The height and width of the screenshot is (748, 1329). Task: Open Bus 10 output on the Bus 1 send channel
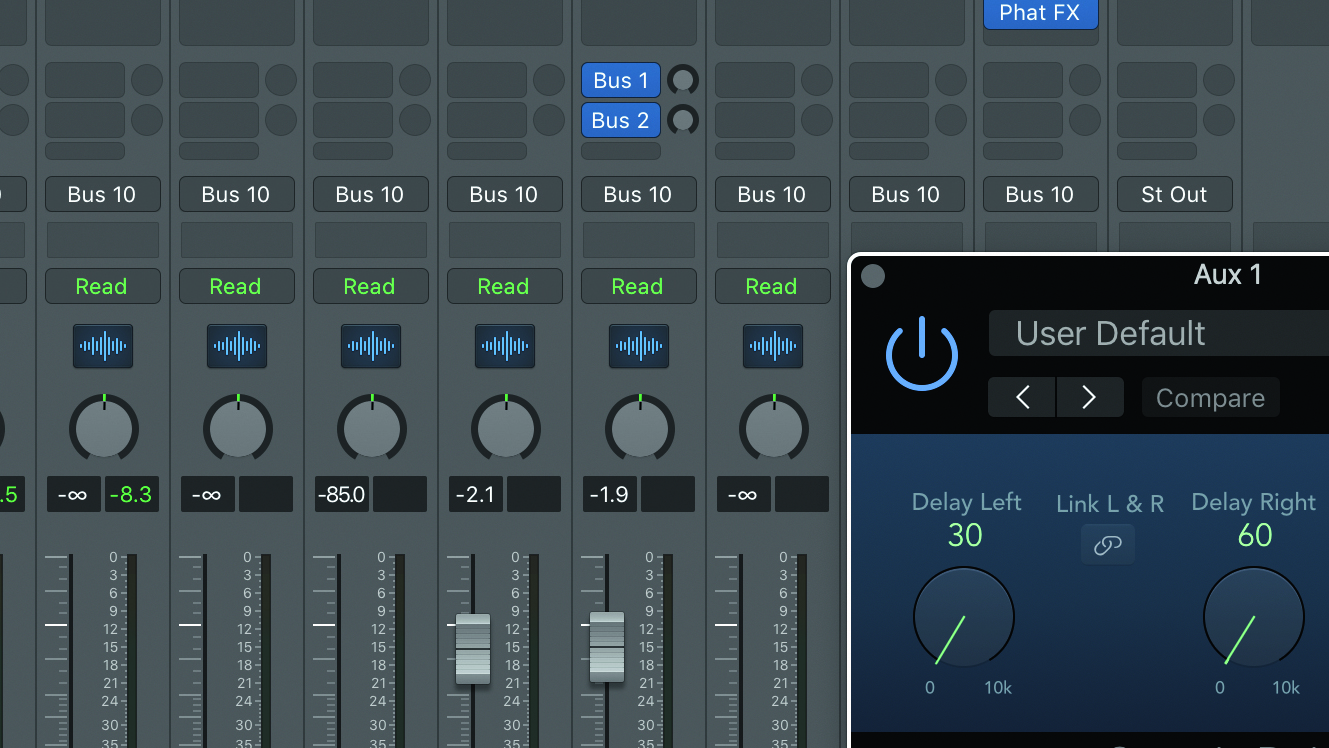[638, 194]
